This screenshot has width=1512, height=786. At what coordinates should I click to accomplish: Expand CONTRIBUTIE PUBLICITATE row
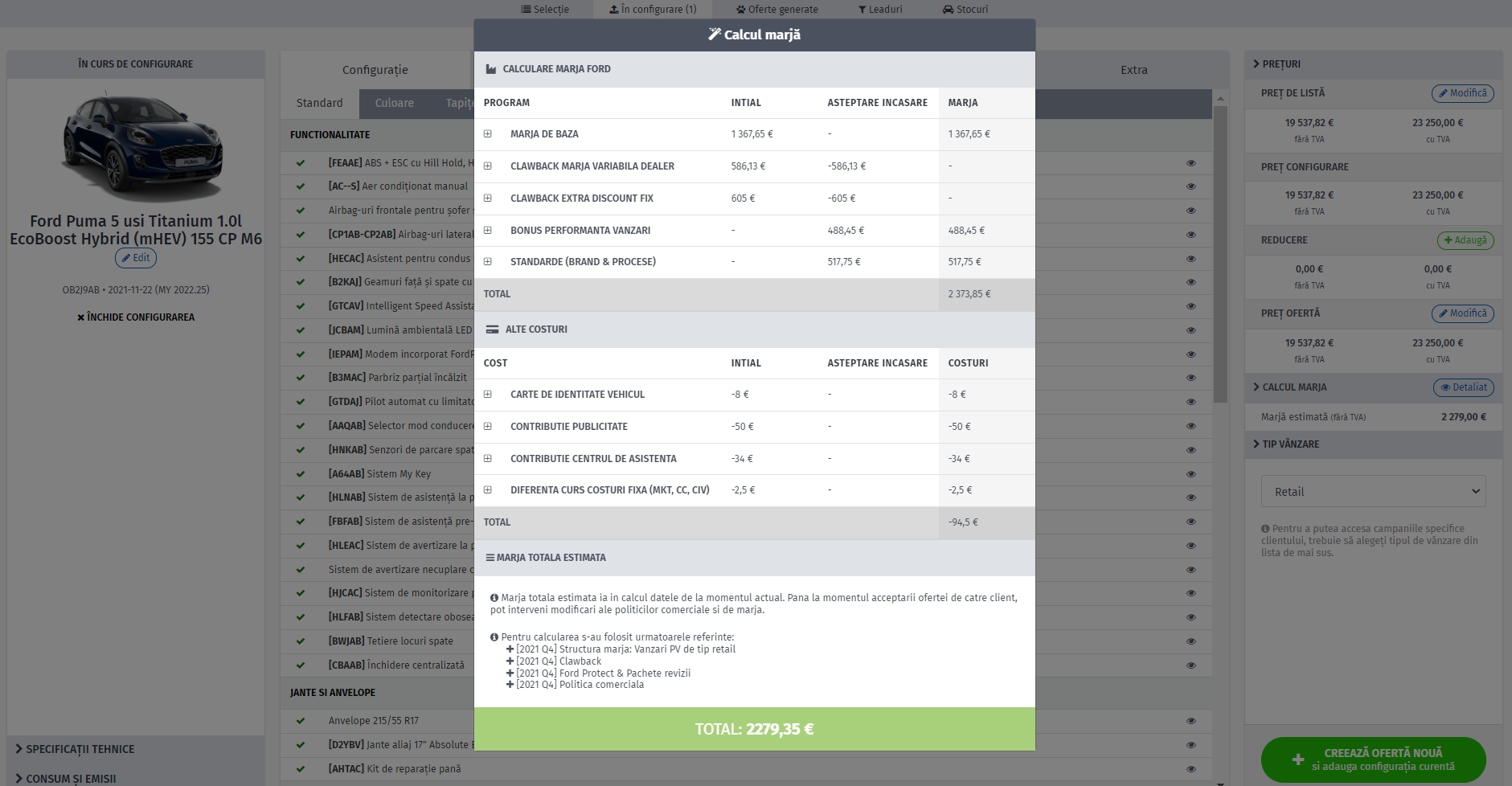point(487,426)
